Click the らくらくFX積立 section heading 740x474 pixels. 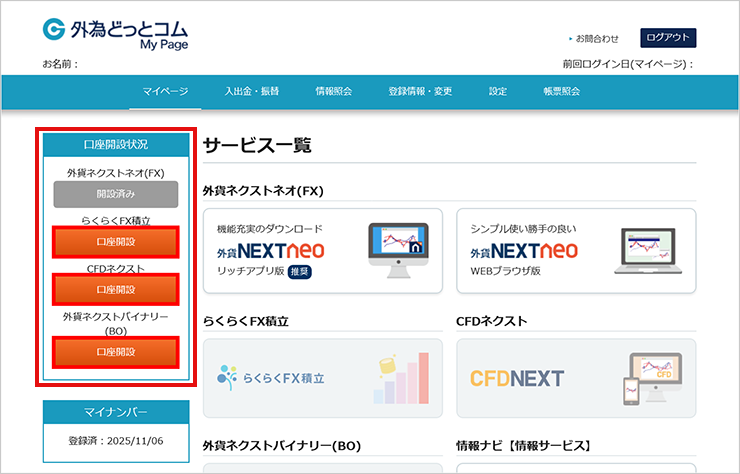[x=245, y=322]
